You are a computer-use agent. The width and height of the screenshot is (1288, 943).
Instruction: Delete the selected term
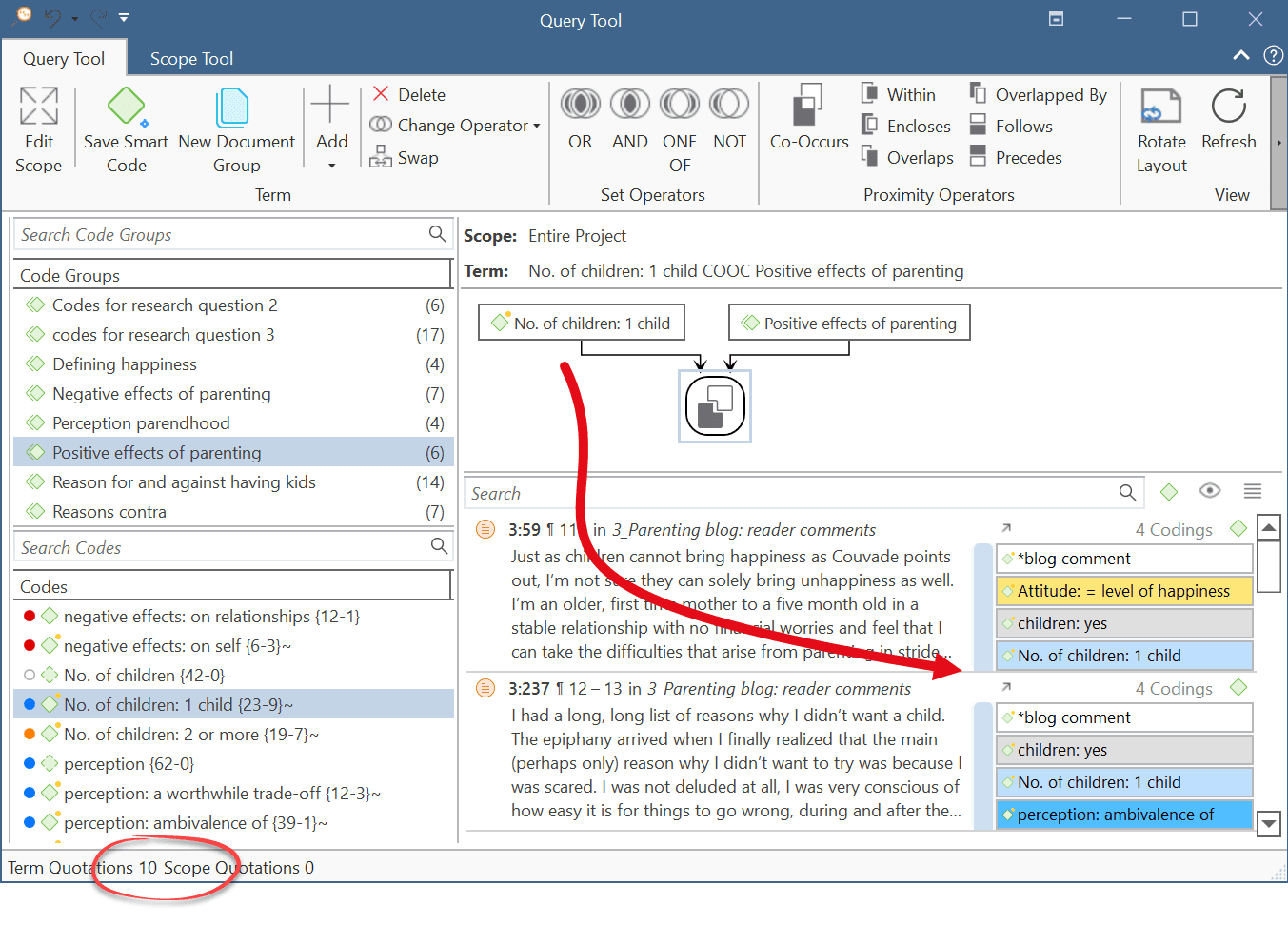[x=409, y=94]
